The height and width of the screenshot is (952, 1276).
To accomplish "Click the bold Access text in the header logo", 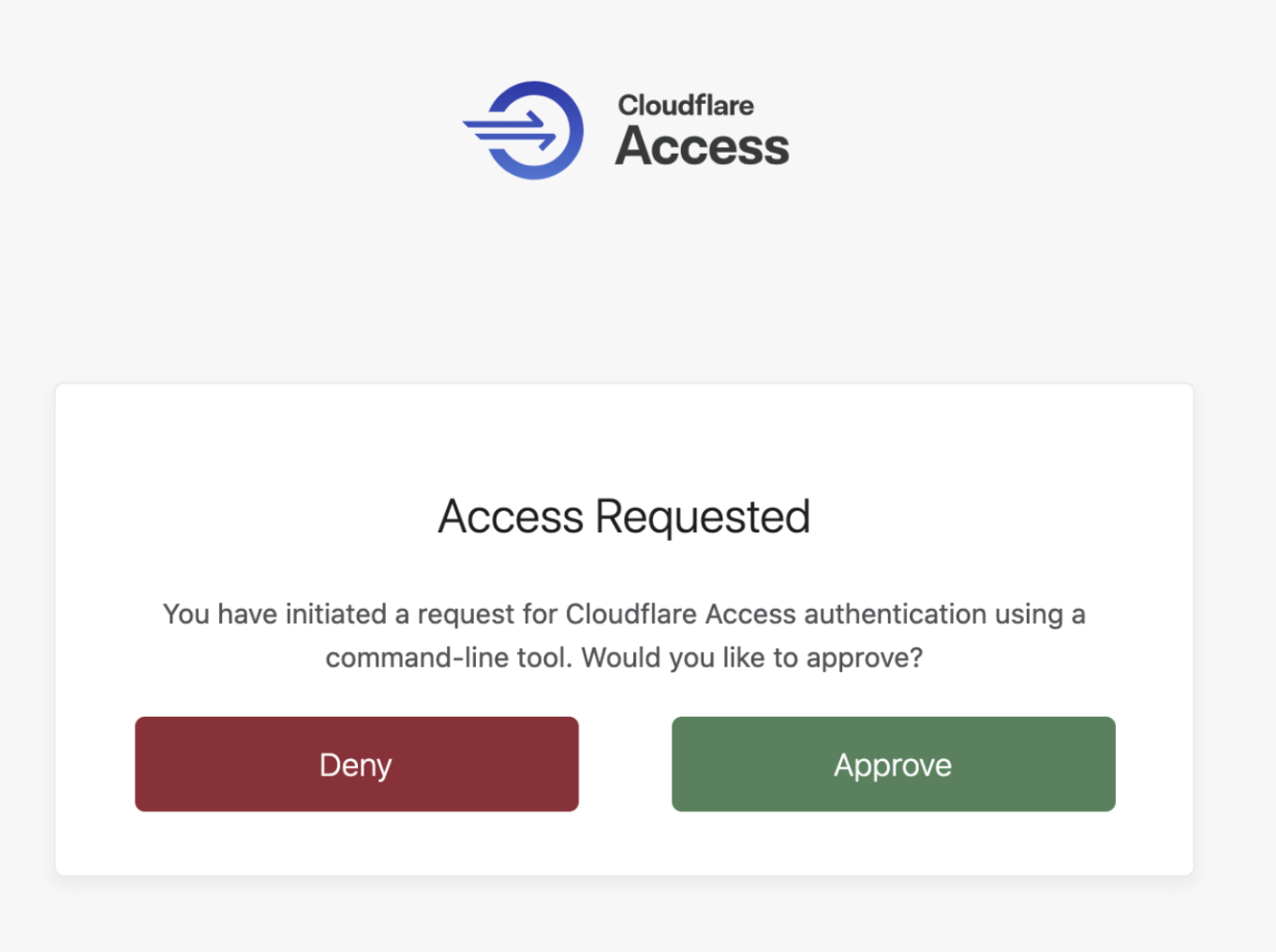I will click(703, 145).
